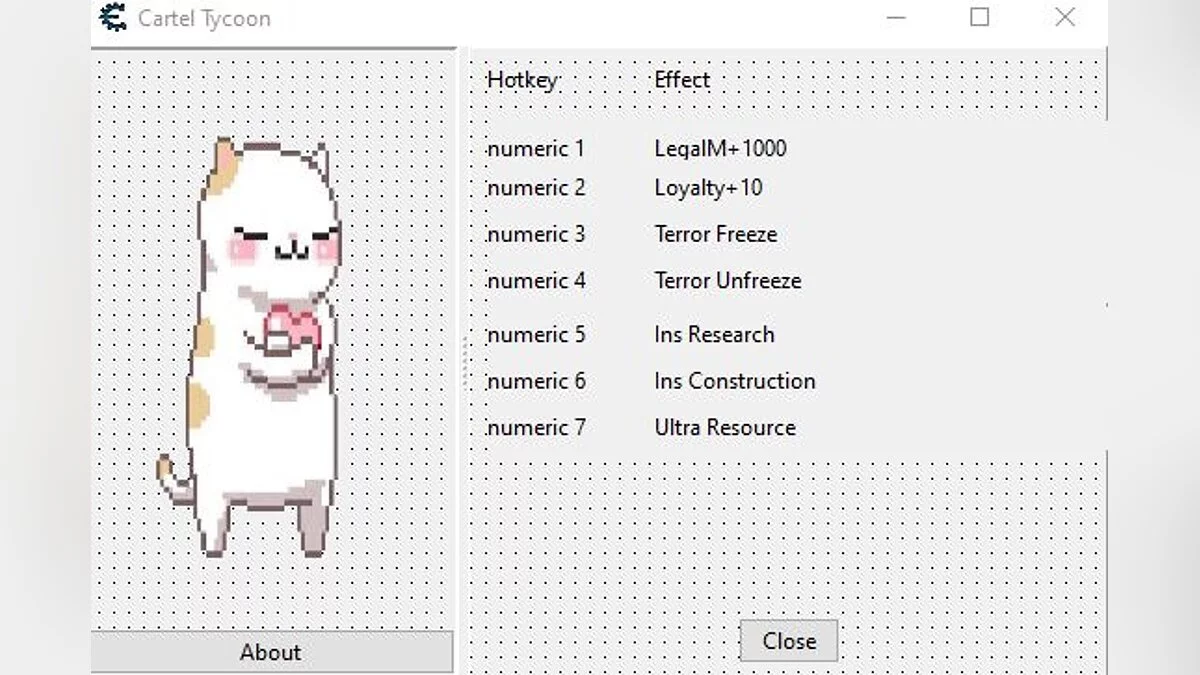Click the 'Ultra Resource' effect text
The image size is (1200, 675).
click(x=725, y=428)
